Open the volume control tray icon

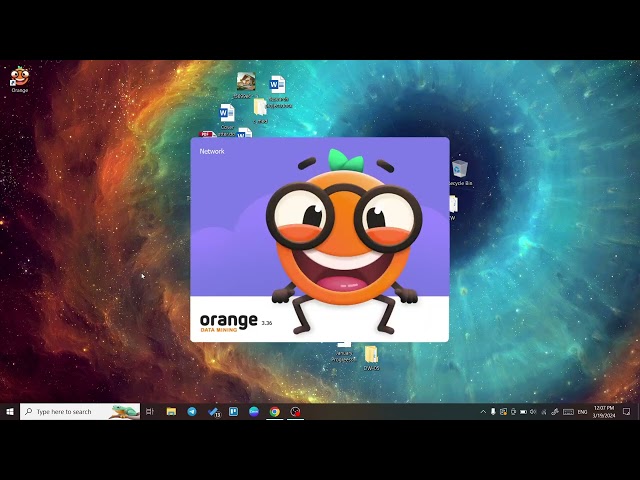coord(533,412)
